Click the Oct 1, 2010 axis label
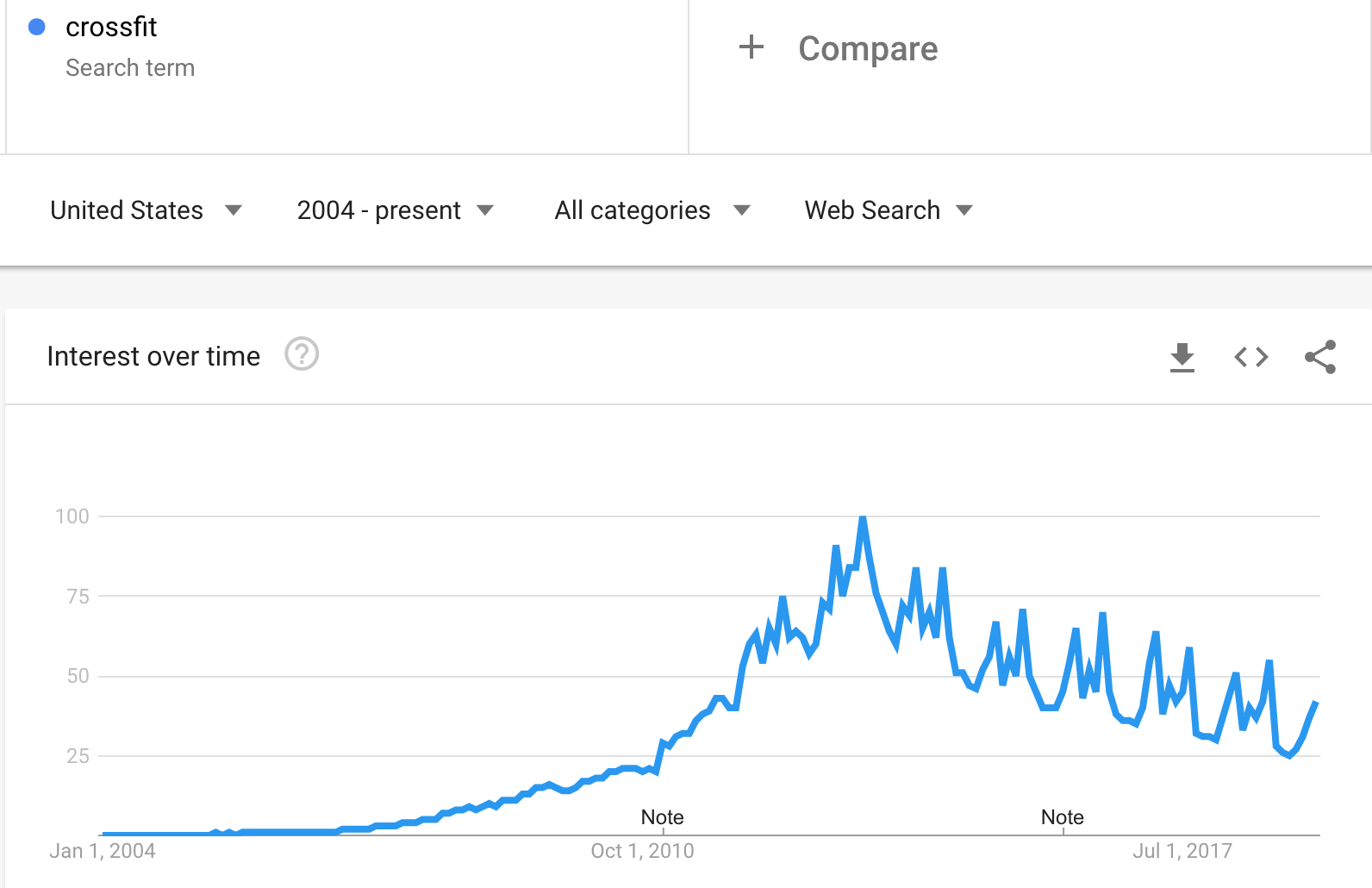Screen dimensions: 1372x888 click(x=642, y=851)
